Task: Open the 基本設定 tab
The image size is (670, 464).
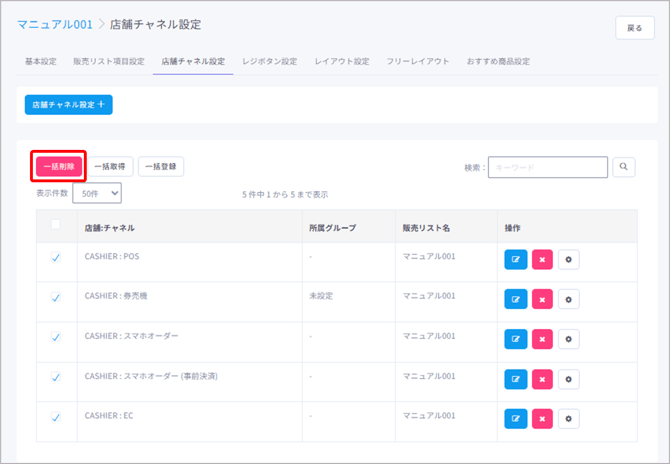Action: click(x=41, y=62)
